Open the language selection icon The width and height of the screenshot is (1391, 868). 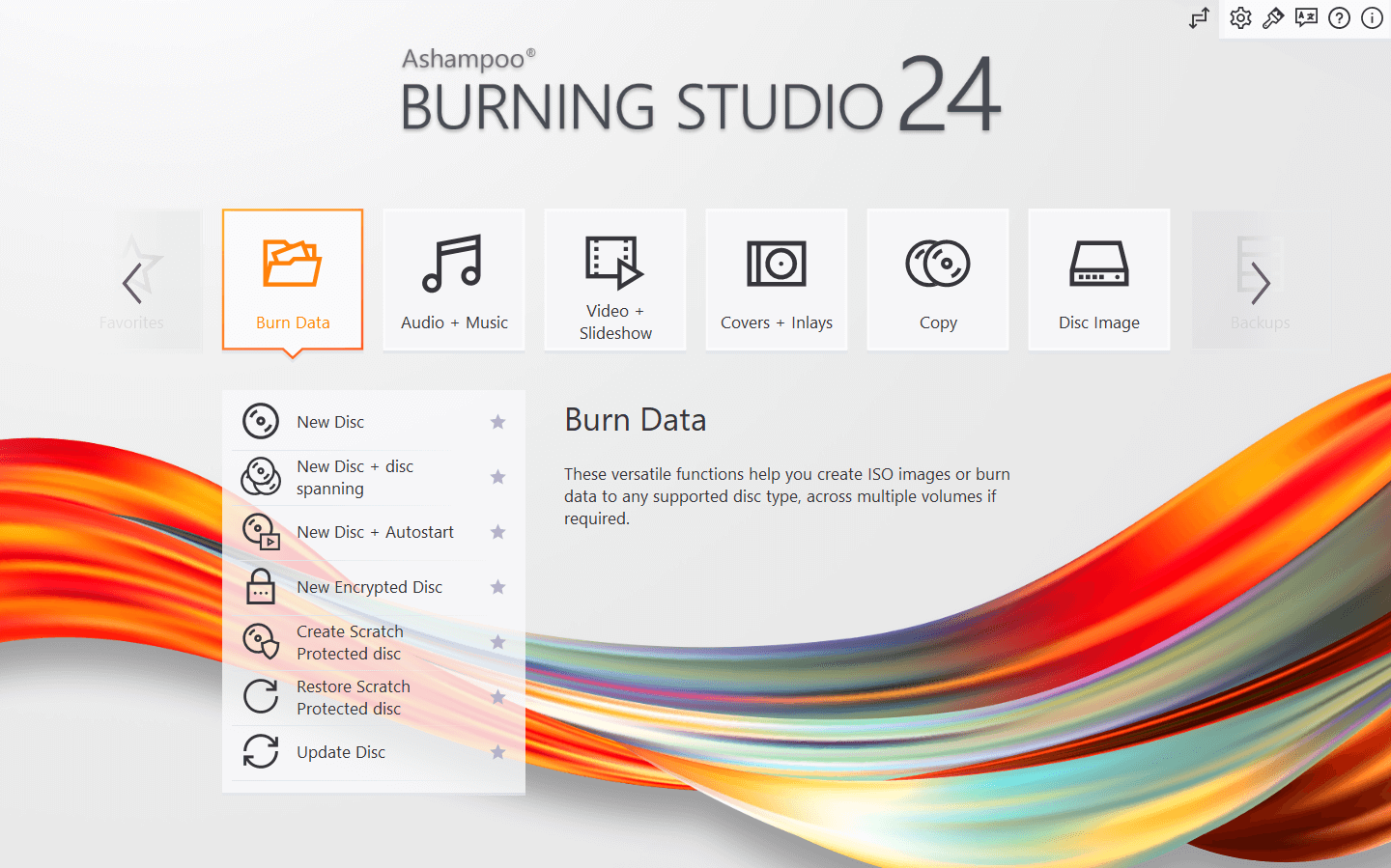click(x=1306, y=18)
